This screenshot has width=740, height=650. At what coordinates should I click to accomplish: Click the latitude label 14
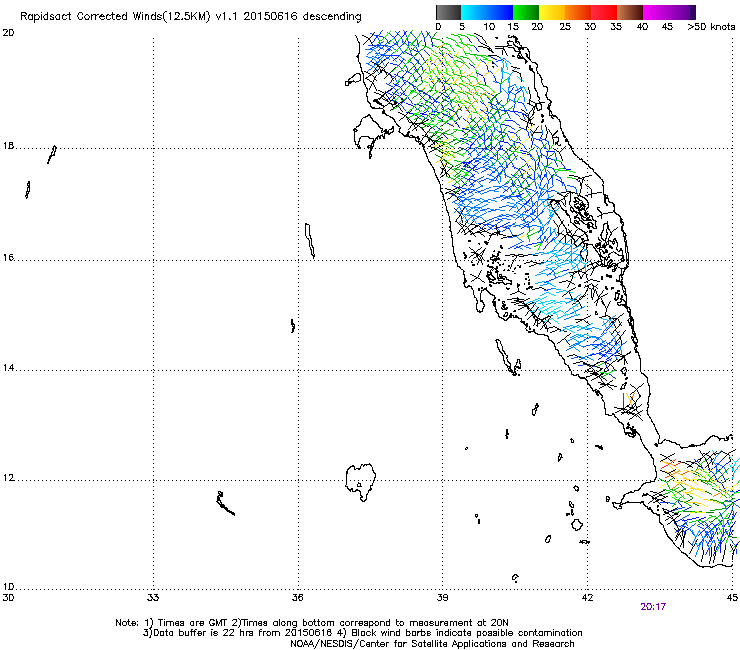tap(8, 368)
